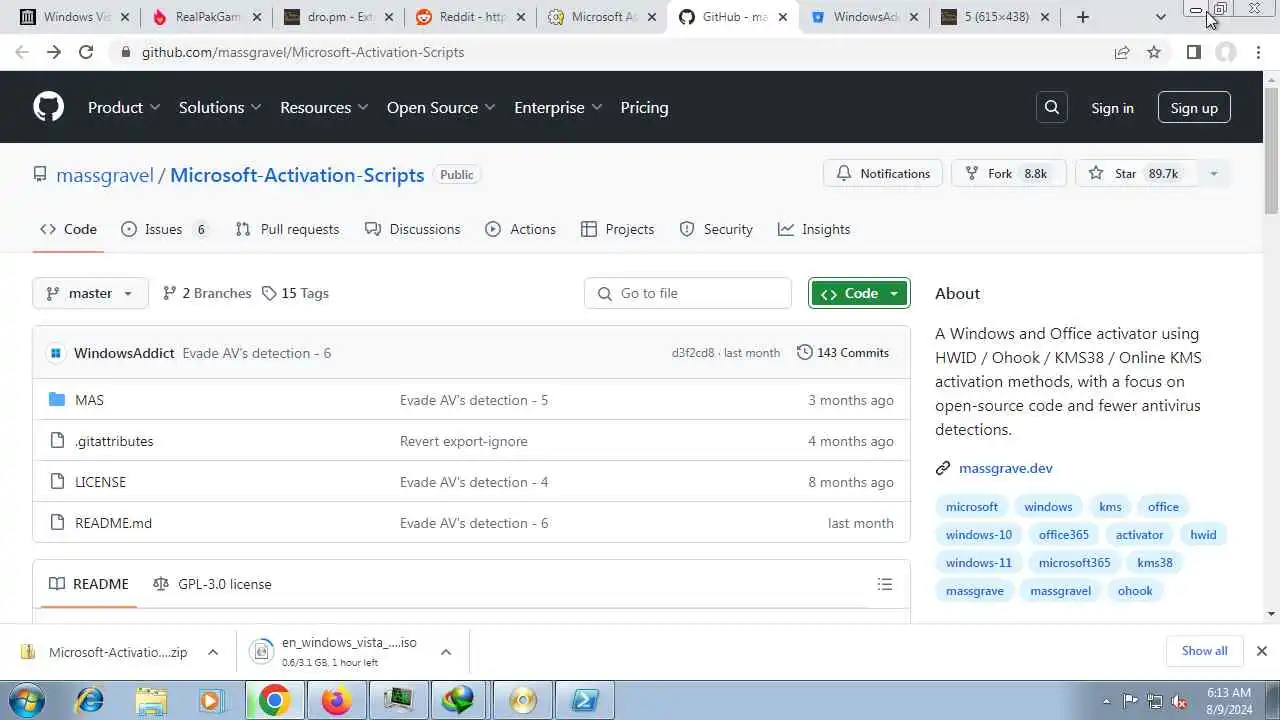1280x720 pixels.
Task: View 143 Commits history
Action: pos(842,353)
